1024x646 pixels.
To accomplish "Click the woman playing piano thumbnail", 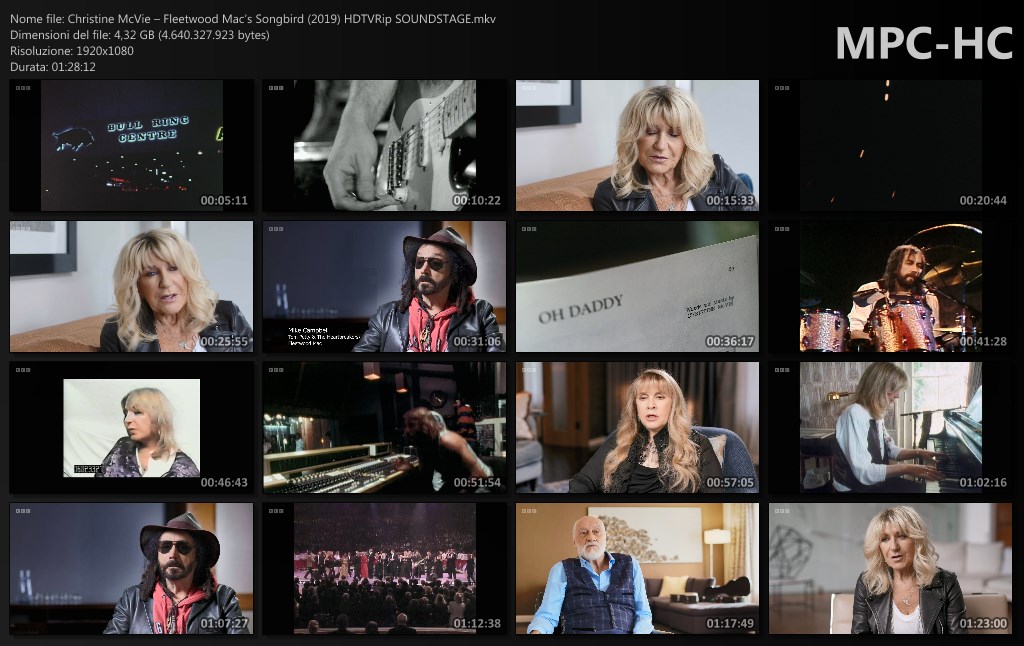I will coord(890,427).
